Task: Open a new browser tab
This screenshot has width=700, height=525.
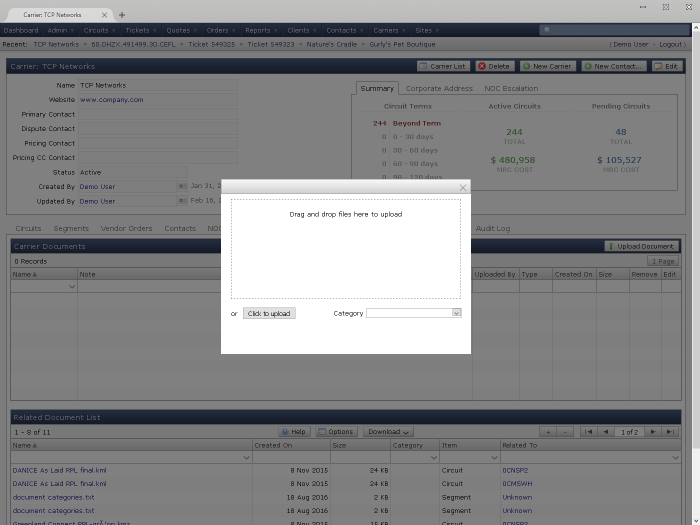Action: pyautogui.click(x=122, y=15)
